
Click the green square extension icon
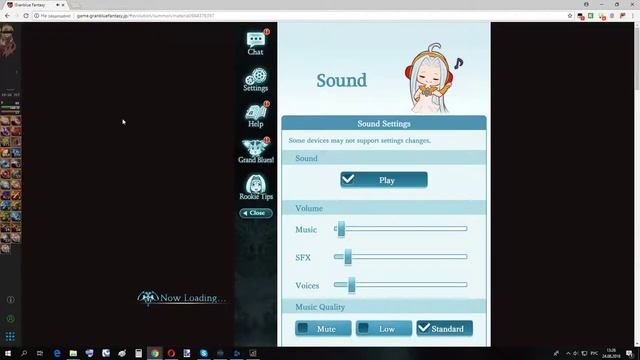591,16
